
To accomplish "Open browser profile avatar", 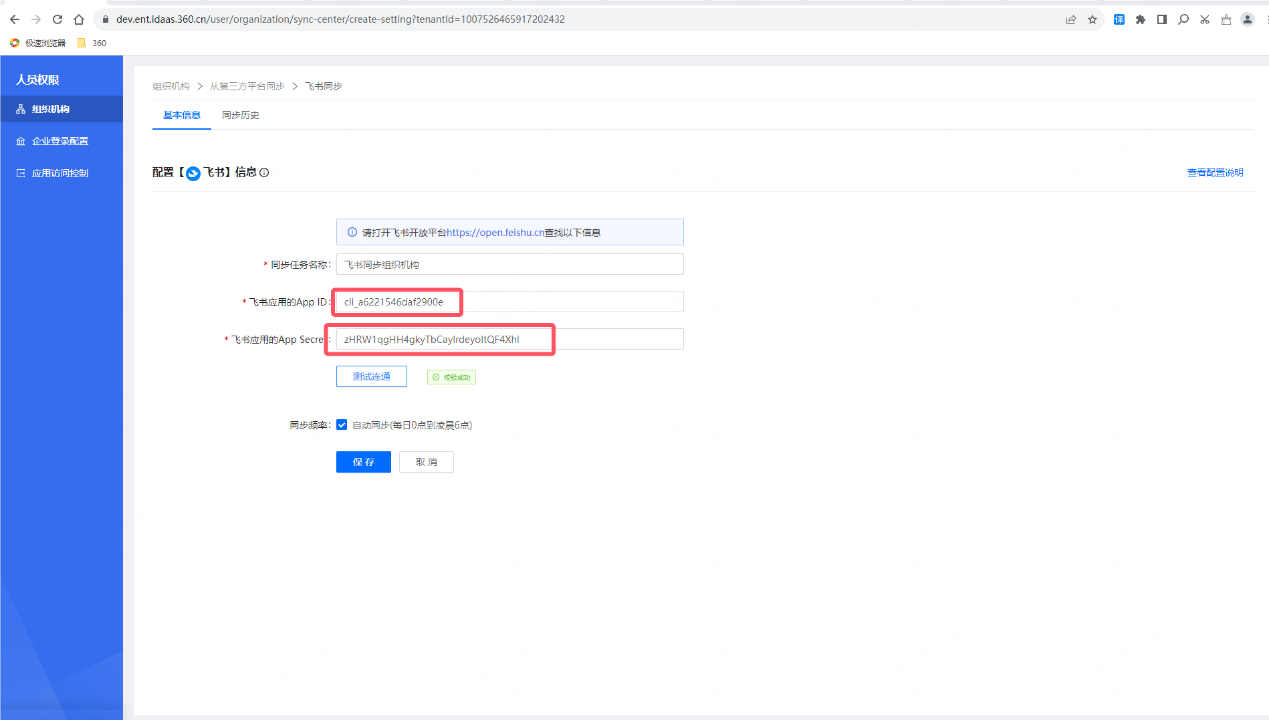I will [1247, 19].
